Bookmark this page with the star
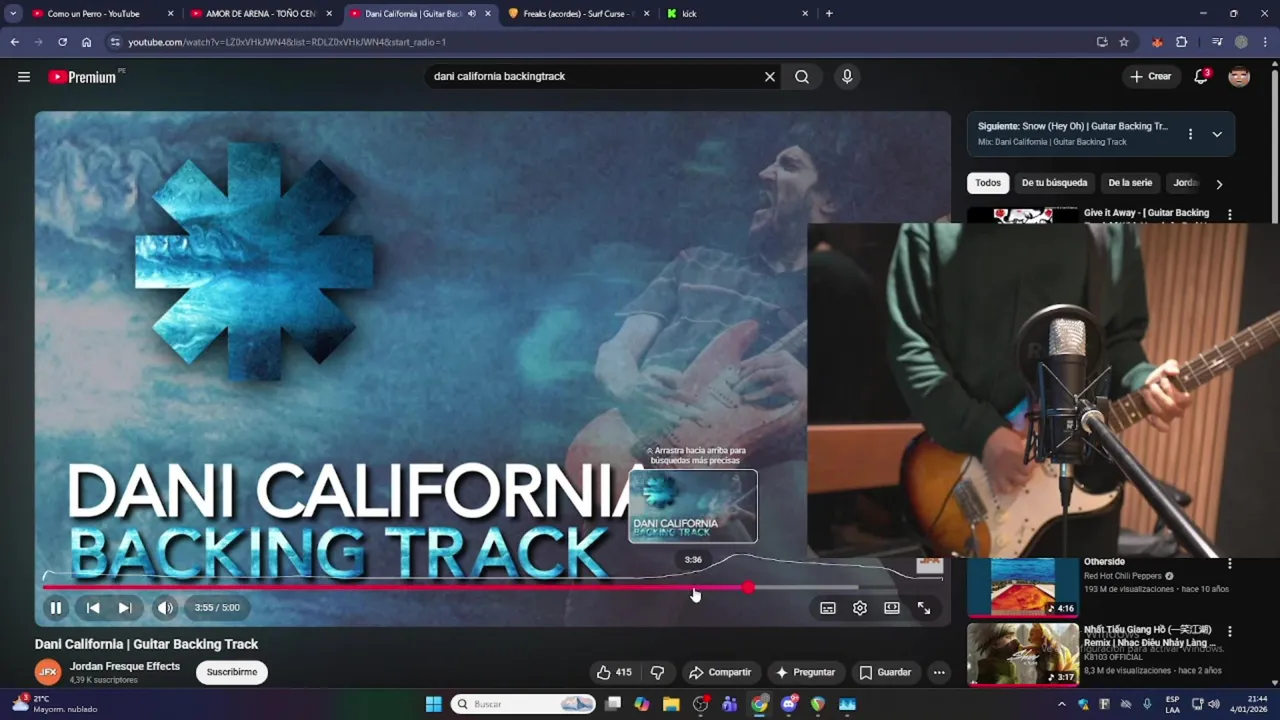 click(1124, 42)
